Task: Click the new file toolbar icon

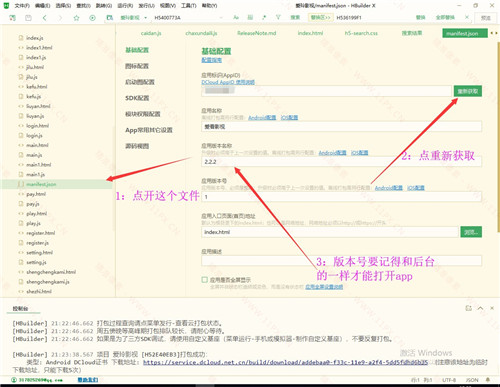Action: click(x=12, y=18)
